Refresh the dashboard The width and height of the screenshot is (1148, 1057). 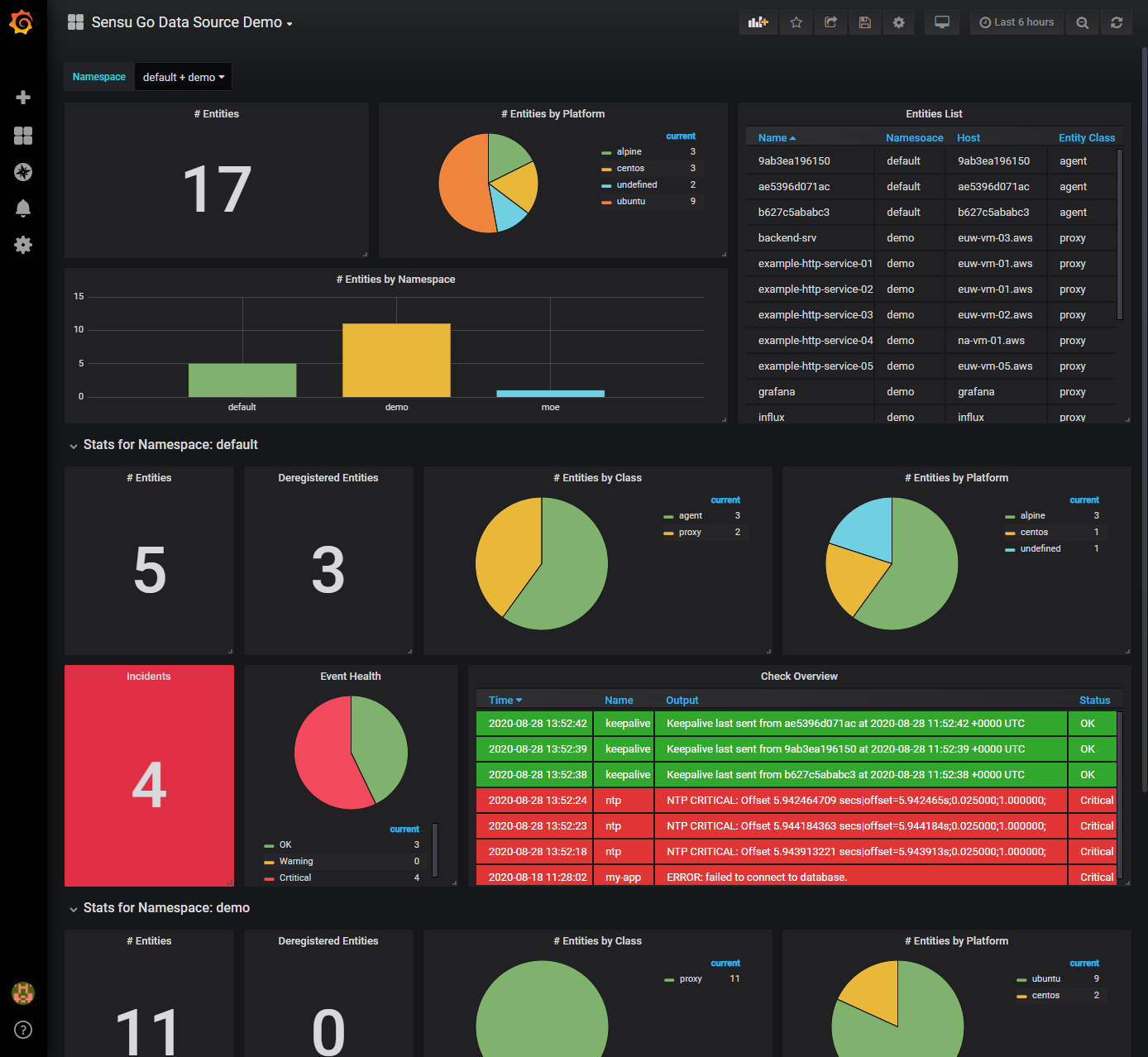pyautogui.click(x=1117, y=22)
